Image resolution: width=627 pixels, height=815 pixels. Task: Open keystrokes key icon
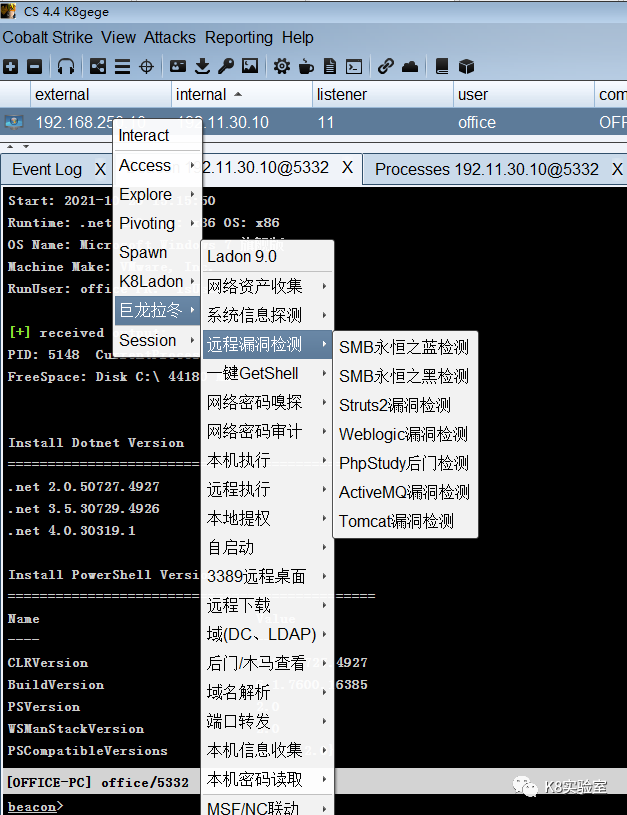point(226,67)
